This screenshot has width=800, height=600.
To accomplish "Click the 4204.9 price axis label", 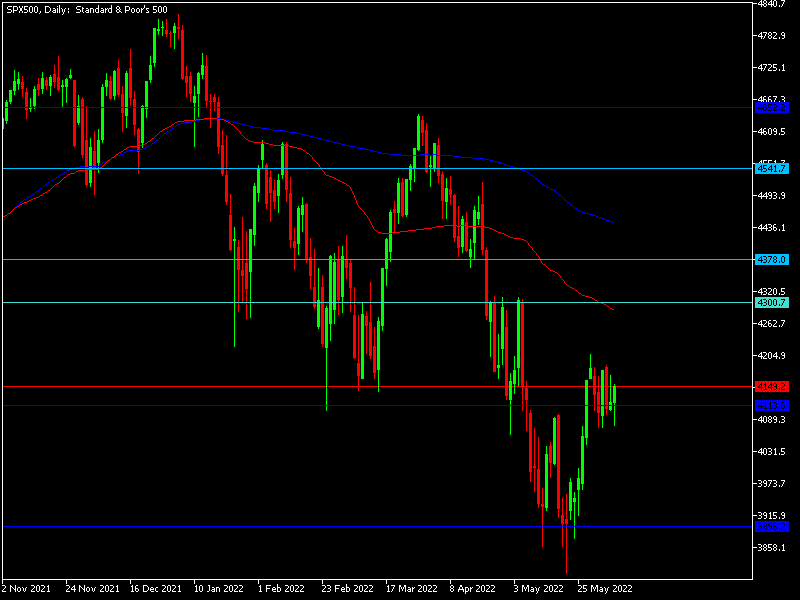I will tap(771, 356).
